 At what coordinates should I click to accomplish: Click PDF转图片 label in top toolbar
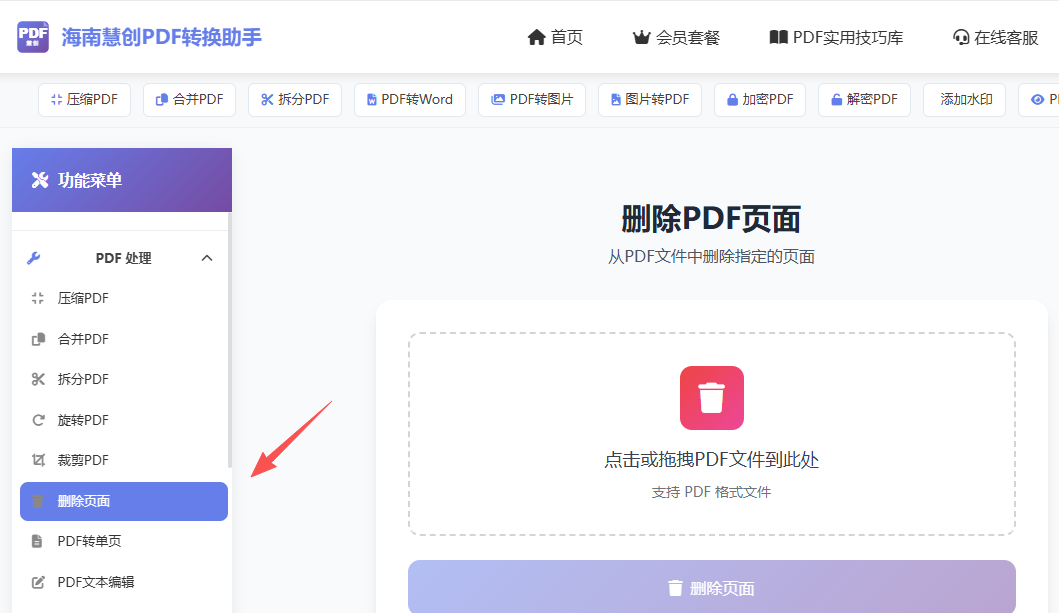(542, 100)
